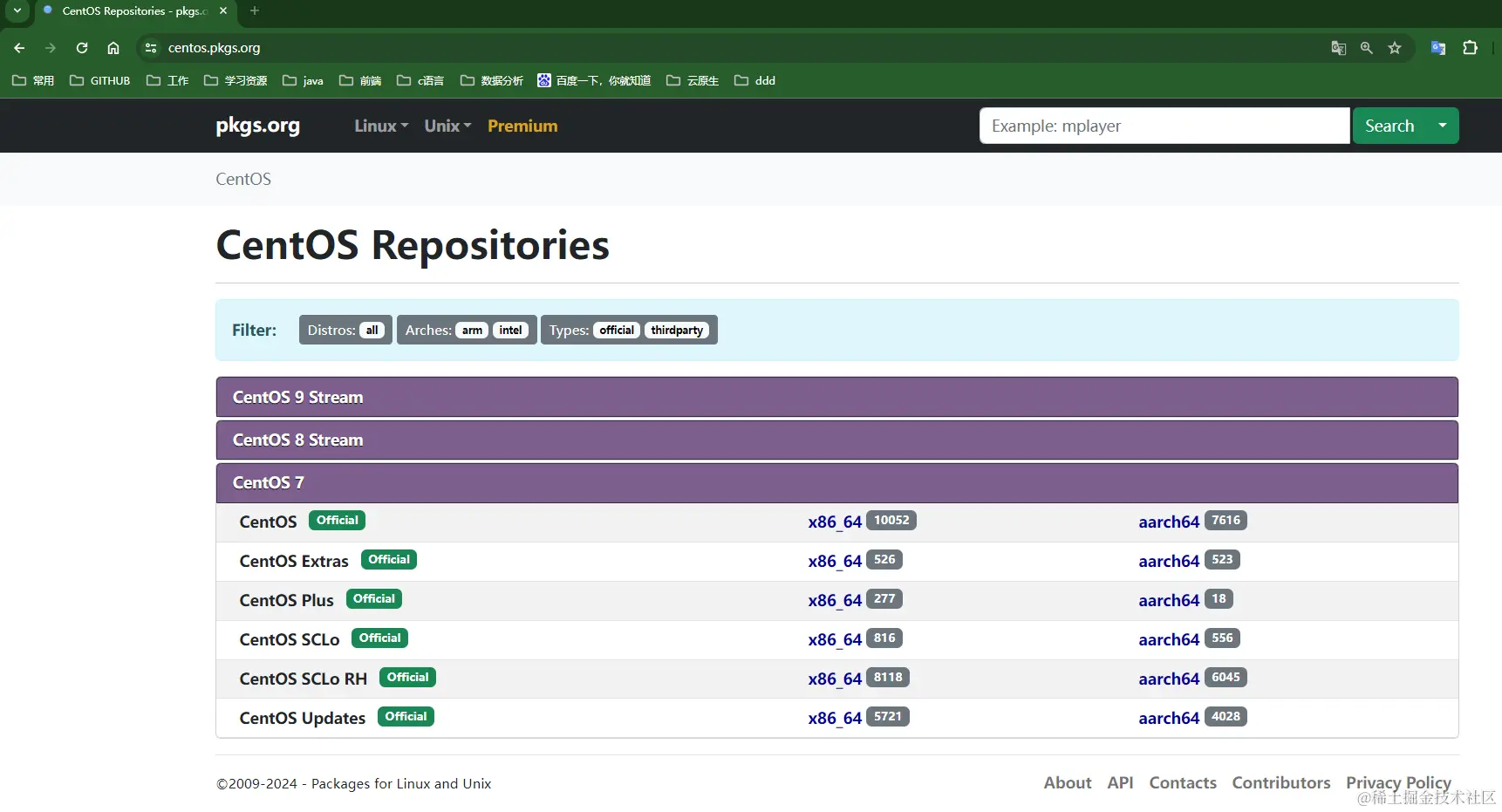Screen dimensions: 1502x812
Task: Reload the current page
Action: click(x=82, y=48)
